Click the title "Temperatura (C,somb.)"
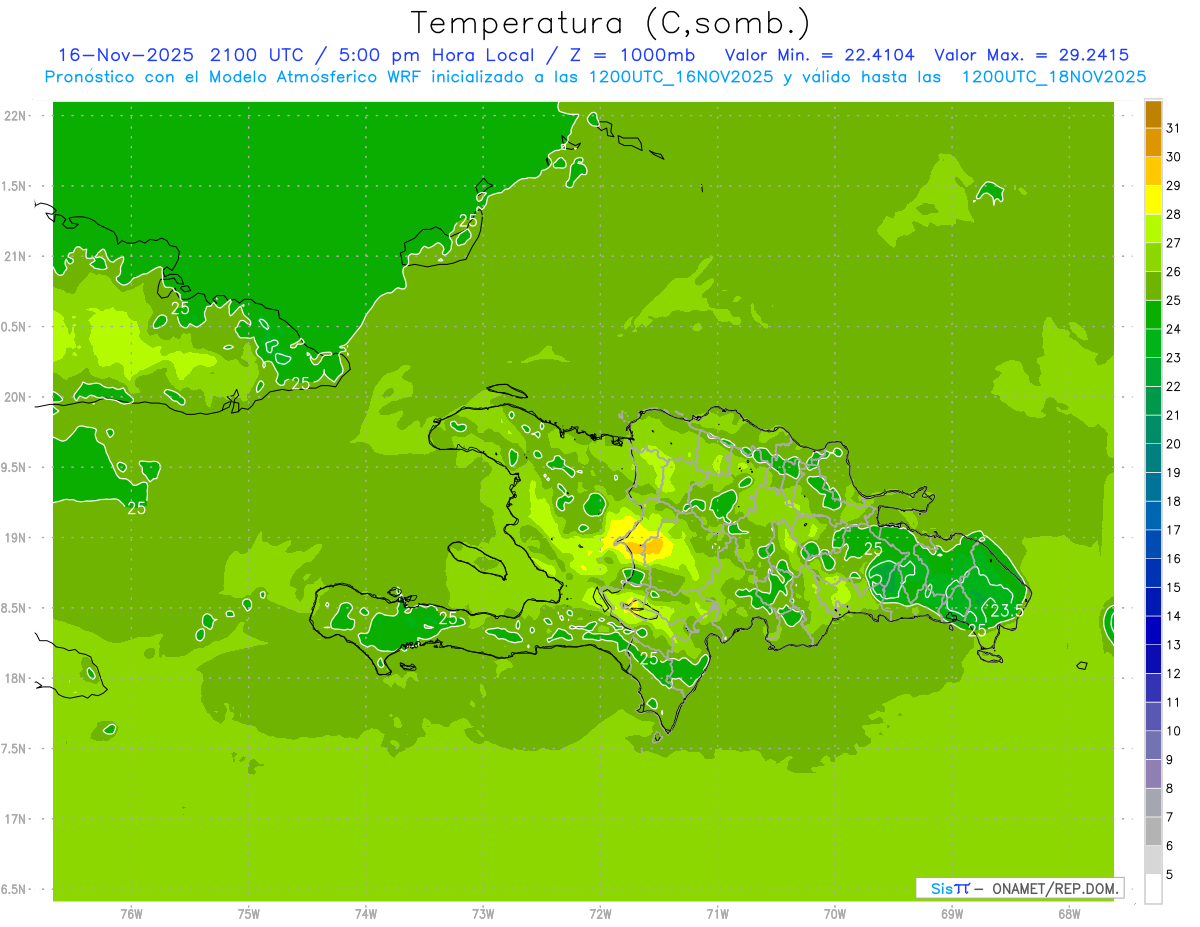 611,23
